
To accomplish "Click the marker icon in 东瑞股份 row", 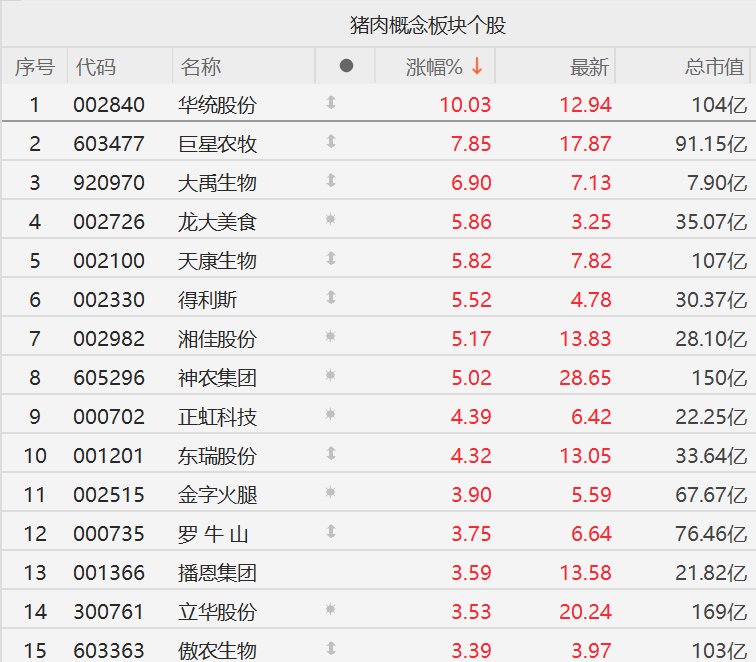I will 331,454.
